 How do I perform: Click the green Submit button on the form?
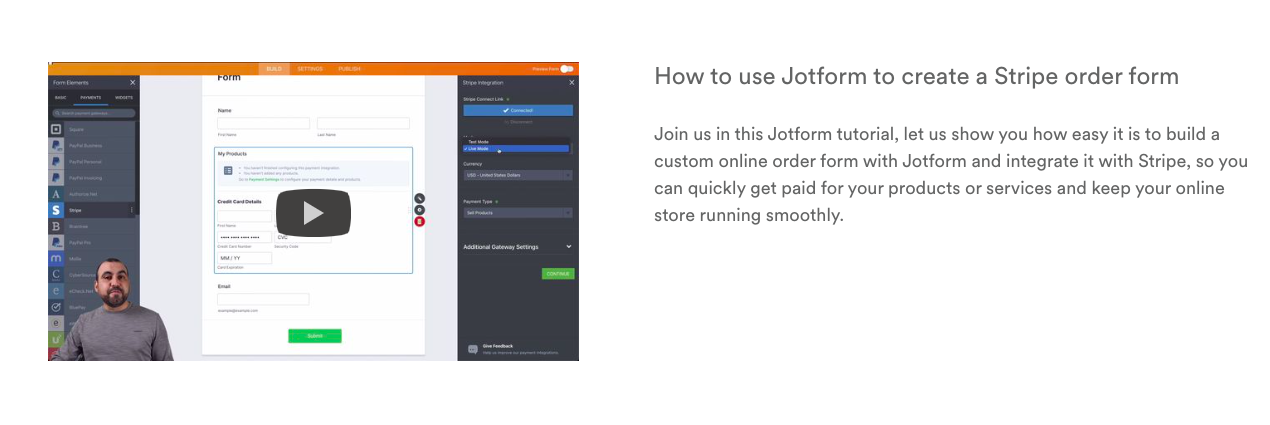[315, 336]
